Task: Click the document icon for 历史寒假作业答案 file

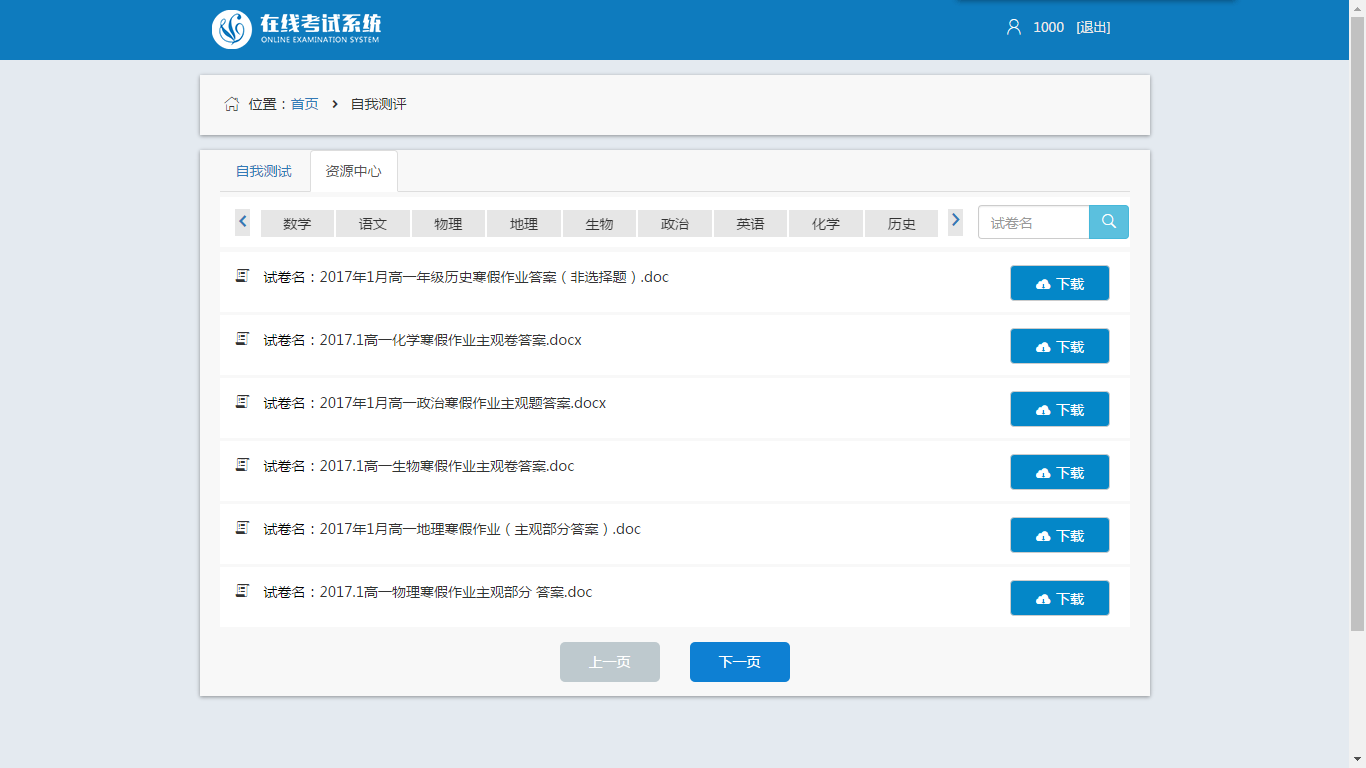Action: (242, 276)
